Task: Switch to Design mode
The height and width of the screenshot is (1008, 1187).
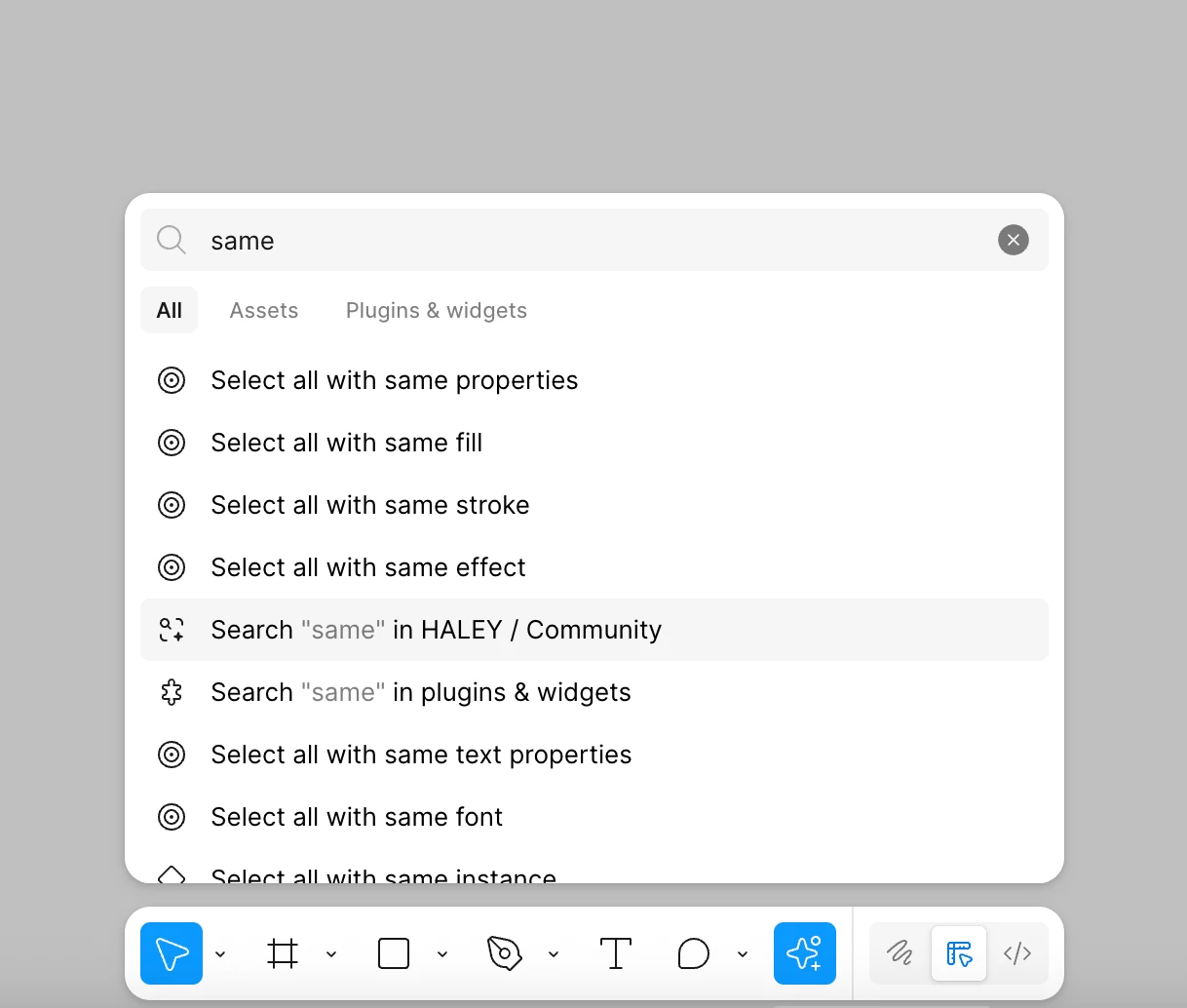Action: (x=959, y=953)
